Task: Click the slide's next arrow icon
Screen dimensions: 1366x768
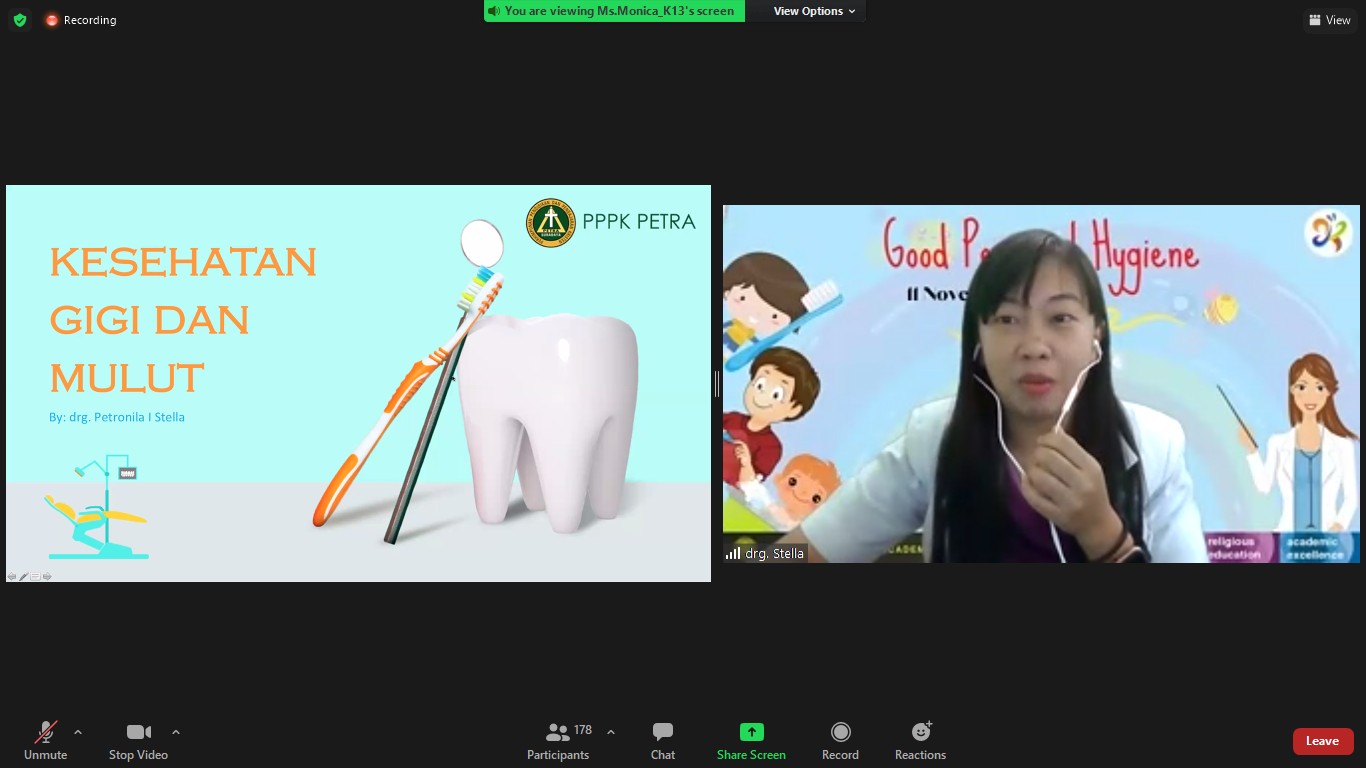Action: coord(47,577)
